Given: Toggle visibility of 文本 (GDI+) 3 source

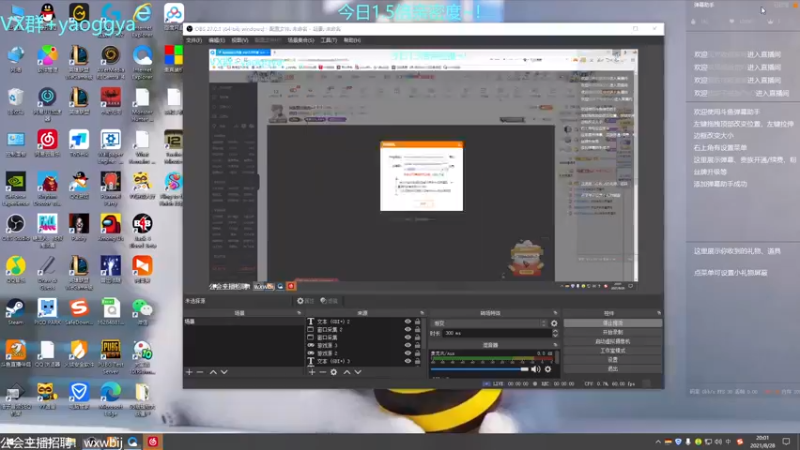Looking at the screenshot, I should click(x=408, y=361).
